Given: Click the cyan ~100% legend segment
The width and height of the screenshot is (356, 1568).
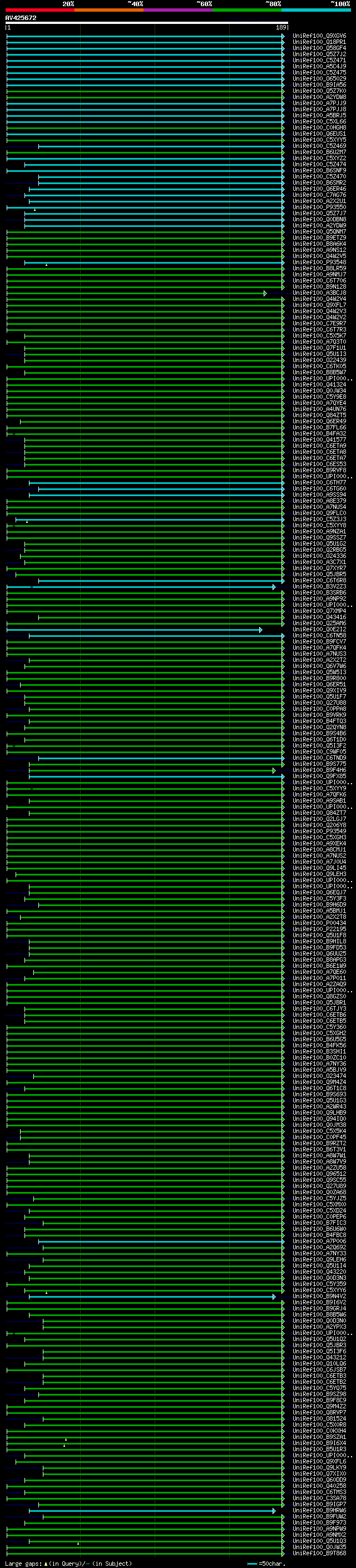Looking at the screenshot, I should (x=316, y=10).
